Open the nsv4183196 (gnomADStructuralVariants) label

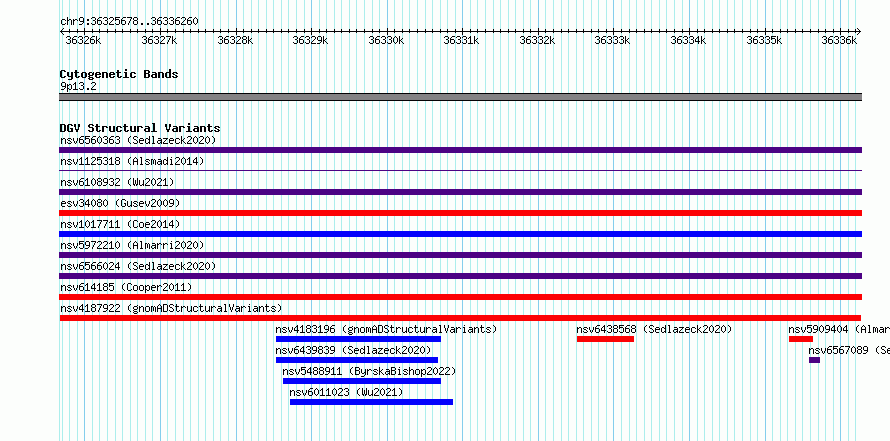386,329
